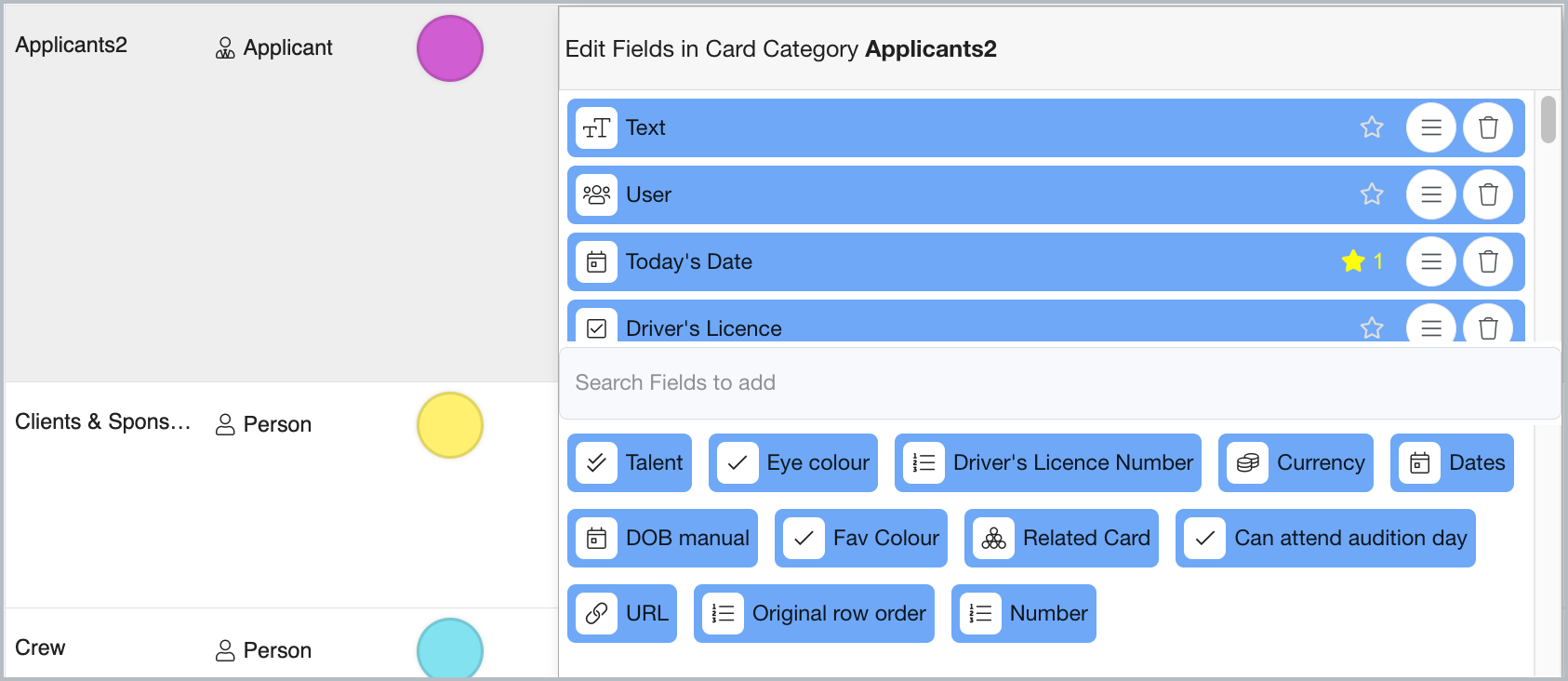The width and height of the screenshot is (1568, 681).
Task: Add the Can attend audition day field
Action: point(1324,538)
